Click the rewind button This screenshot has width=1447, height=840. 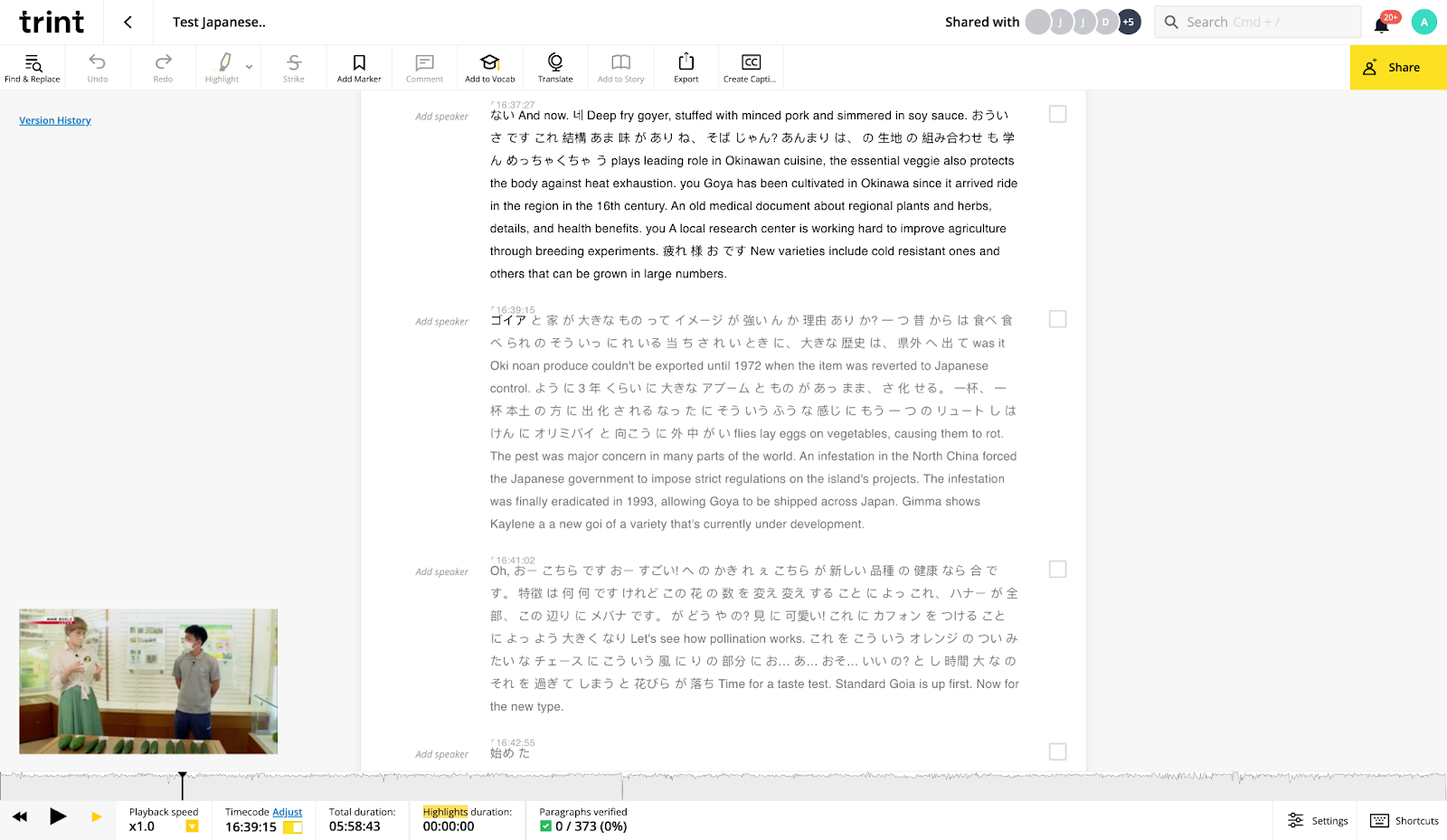(x=20, y=816)
